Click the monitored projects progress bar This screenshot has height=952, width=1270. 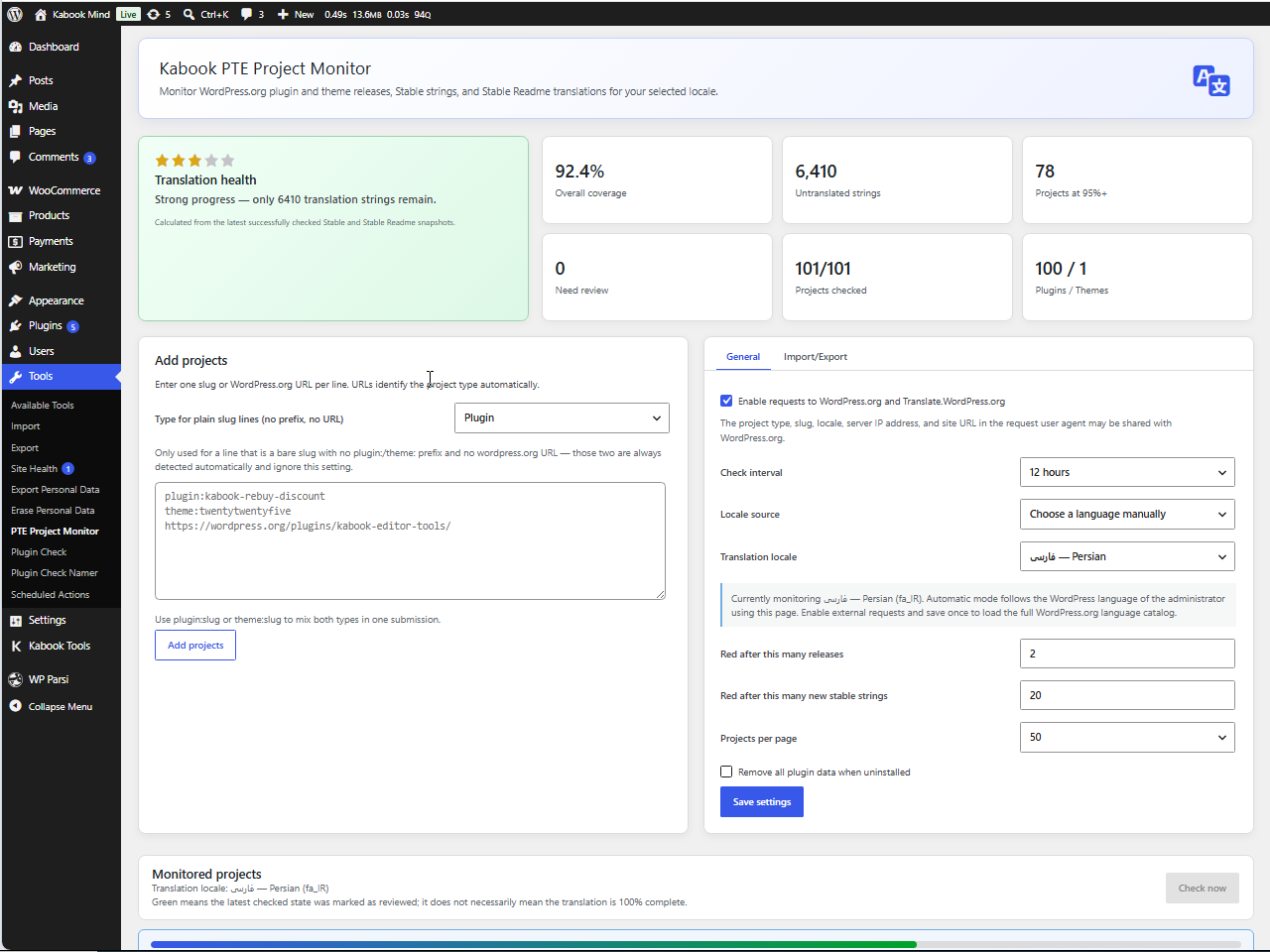696,944
